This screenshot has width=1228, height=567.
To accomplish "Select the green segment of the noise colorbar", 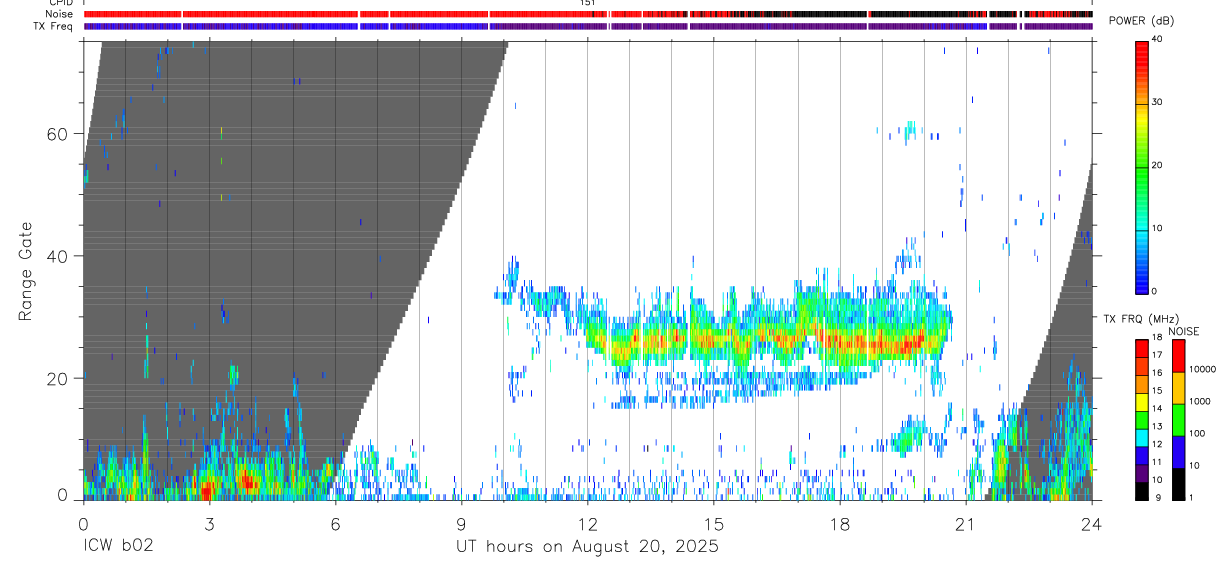I will click(1178, 420).
